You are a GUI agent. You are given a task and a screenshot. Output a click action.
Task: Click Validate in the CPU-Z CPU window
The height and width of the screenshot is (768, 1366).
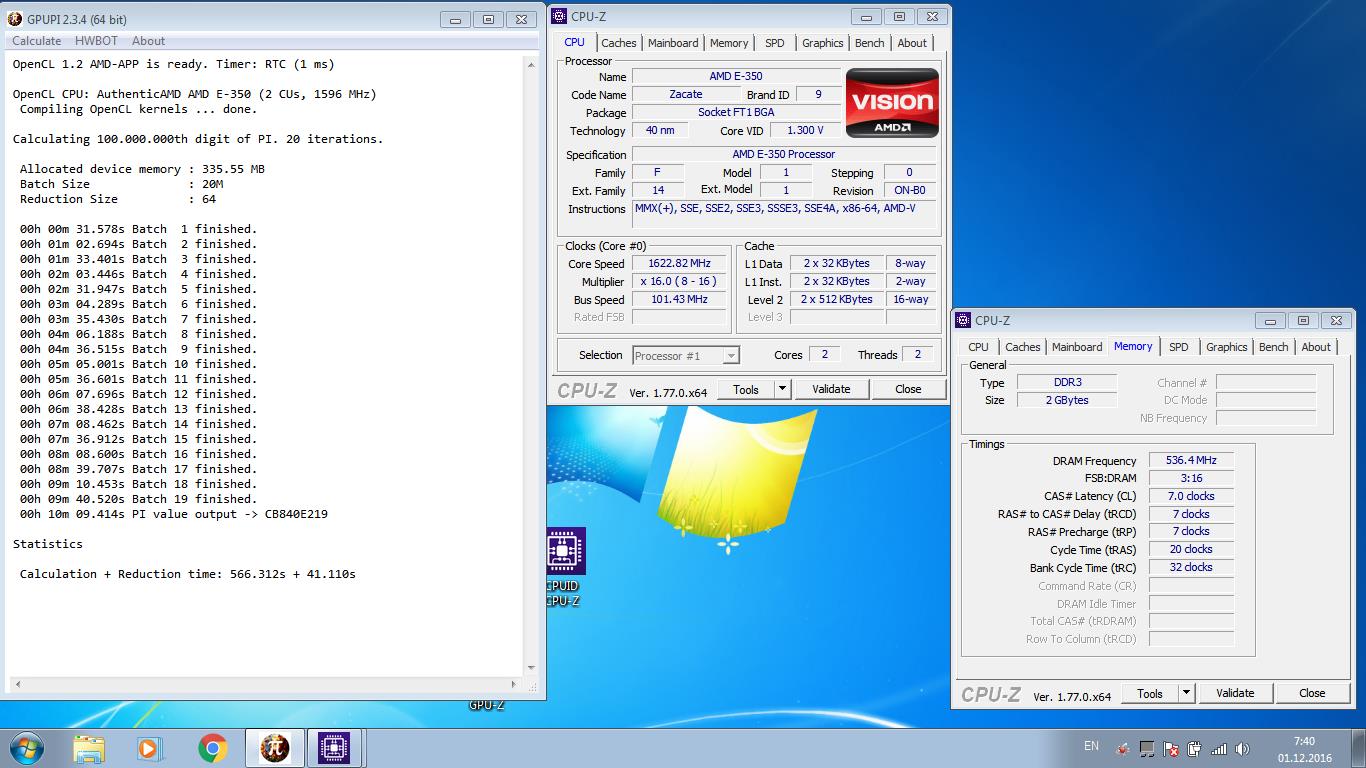[x=831, y=389]
